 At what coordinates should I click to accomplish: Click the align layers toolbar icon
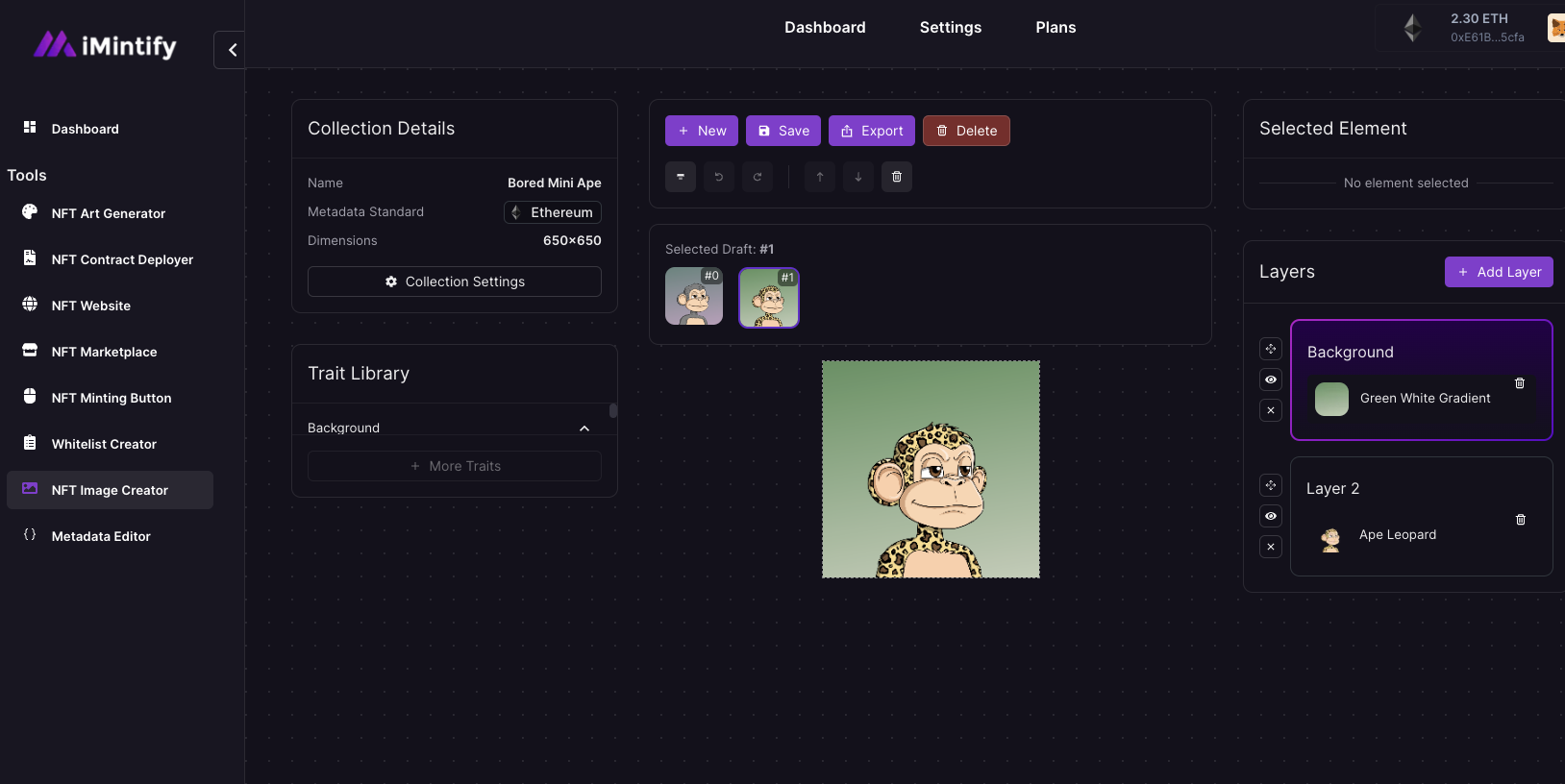coord(681,177)
